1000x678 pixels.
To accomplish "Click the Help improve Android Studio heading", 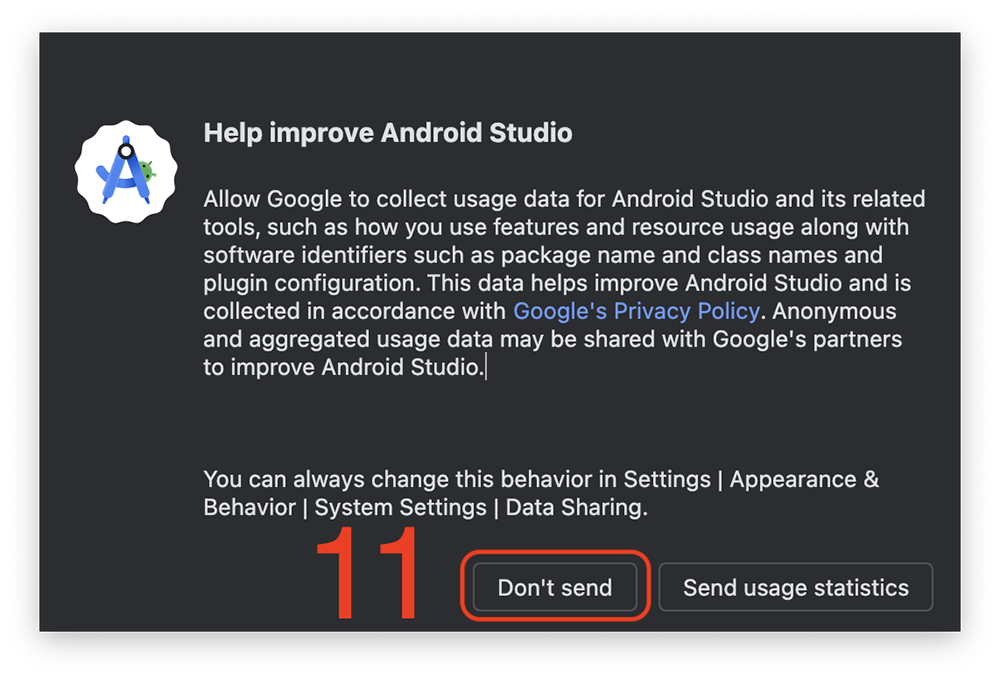I will point(388,133).
